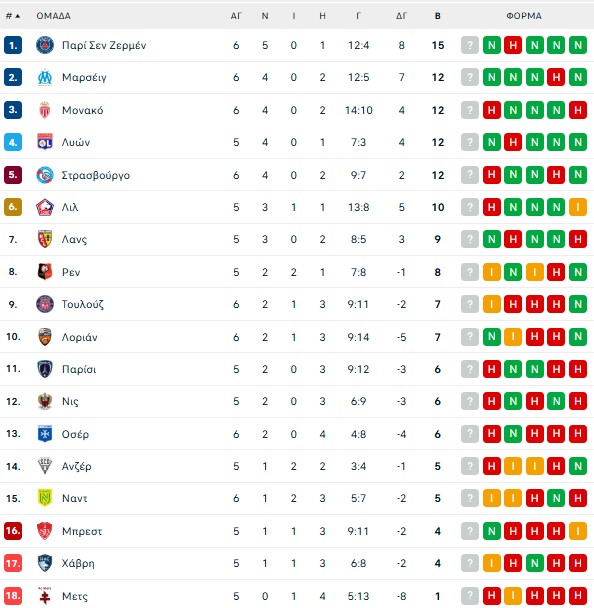Click the ΟΜΑΔΑ column header

(54, 16)
